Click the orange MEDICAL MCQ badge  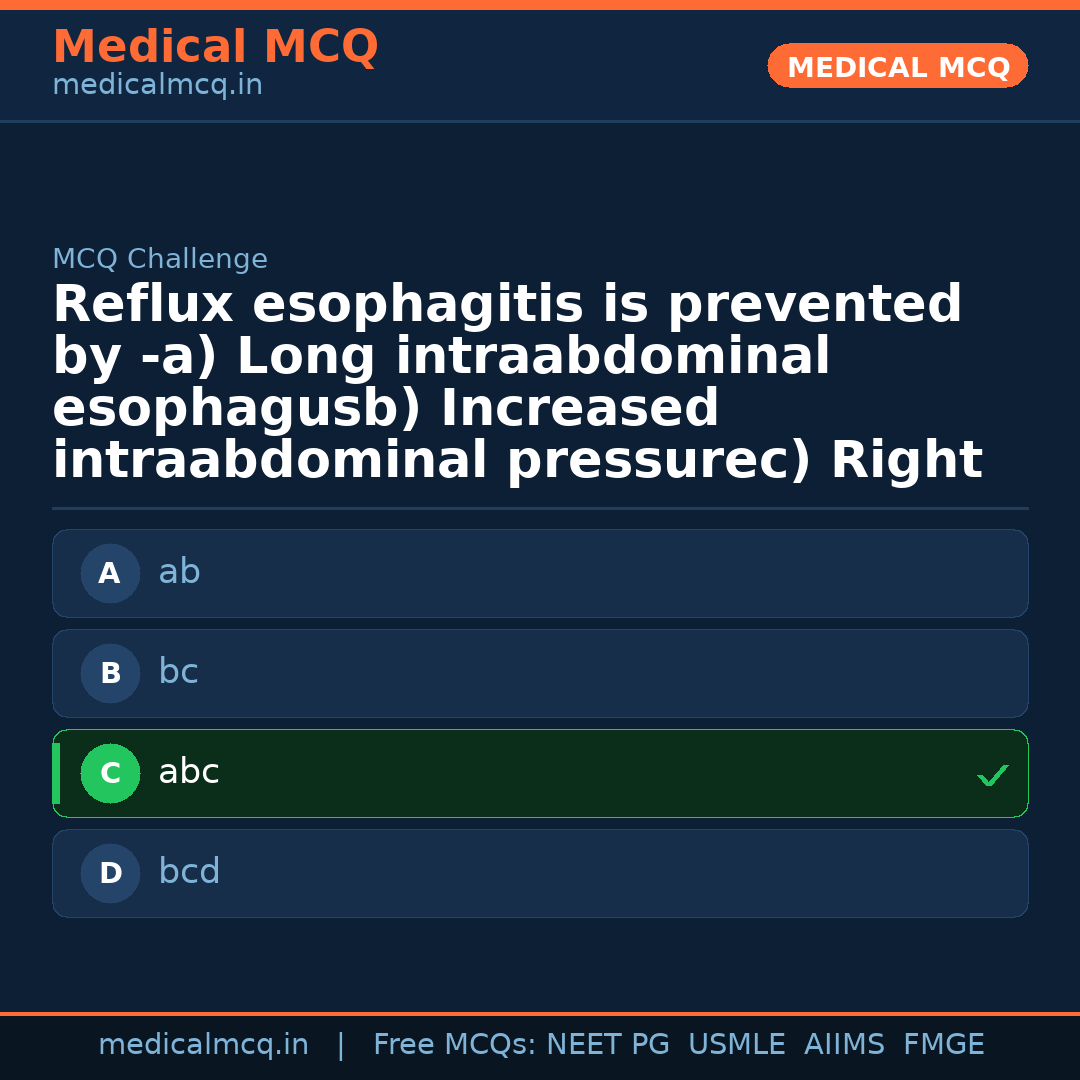897,66
